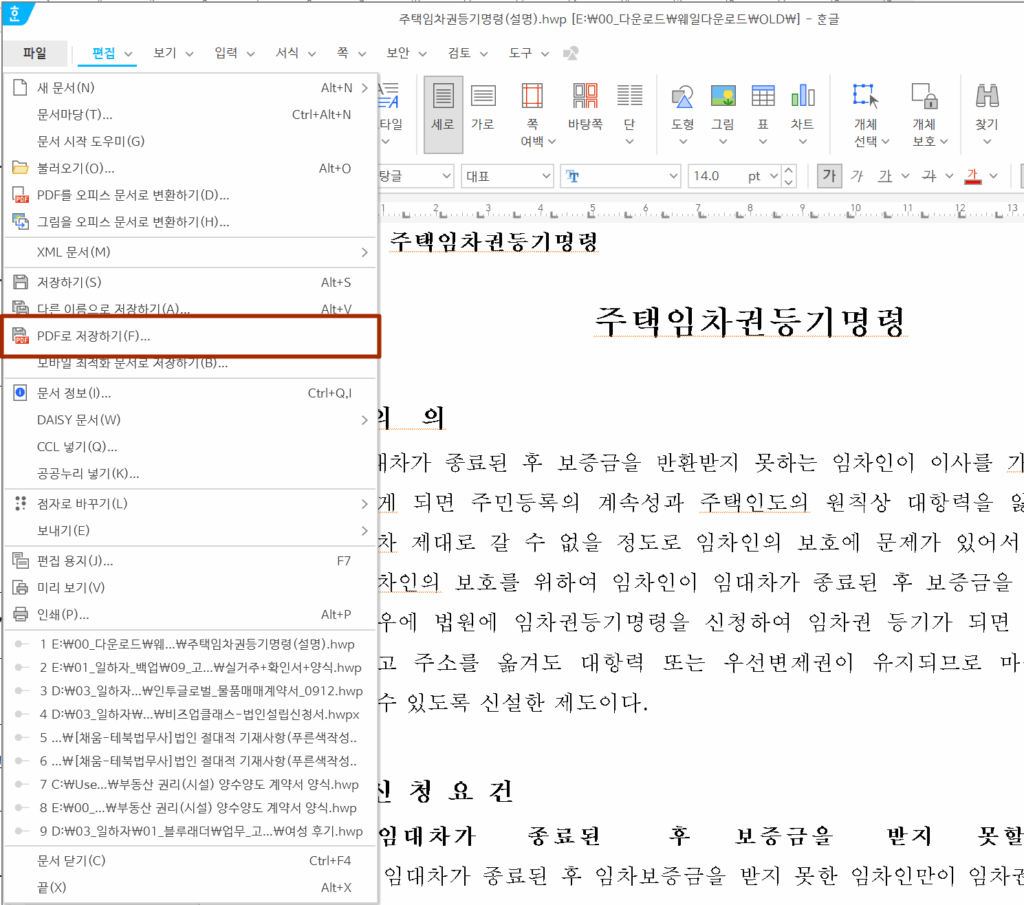Click the 바탕쪽 master page icon
Screen dimensions: 1024x905
pyautogui.click(x=585, y=97)
